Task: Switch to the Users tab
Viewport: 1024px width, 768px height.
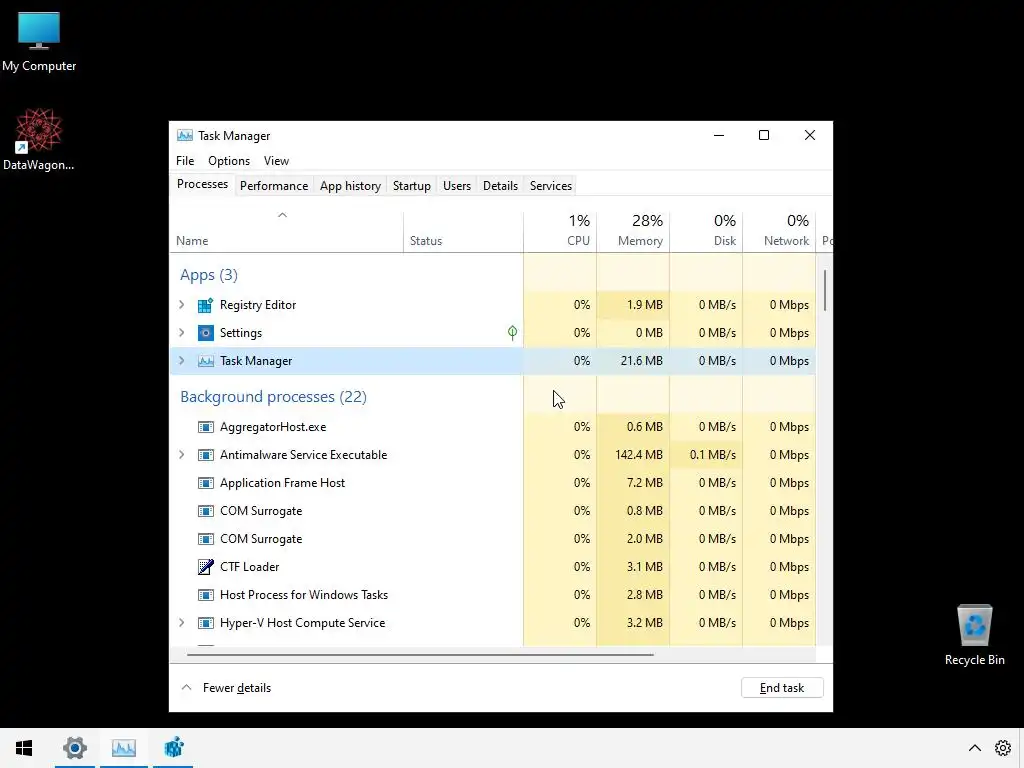Action: (x=456, y=186)
